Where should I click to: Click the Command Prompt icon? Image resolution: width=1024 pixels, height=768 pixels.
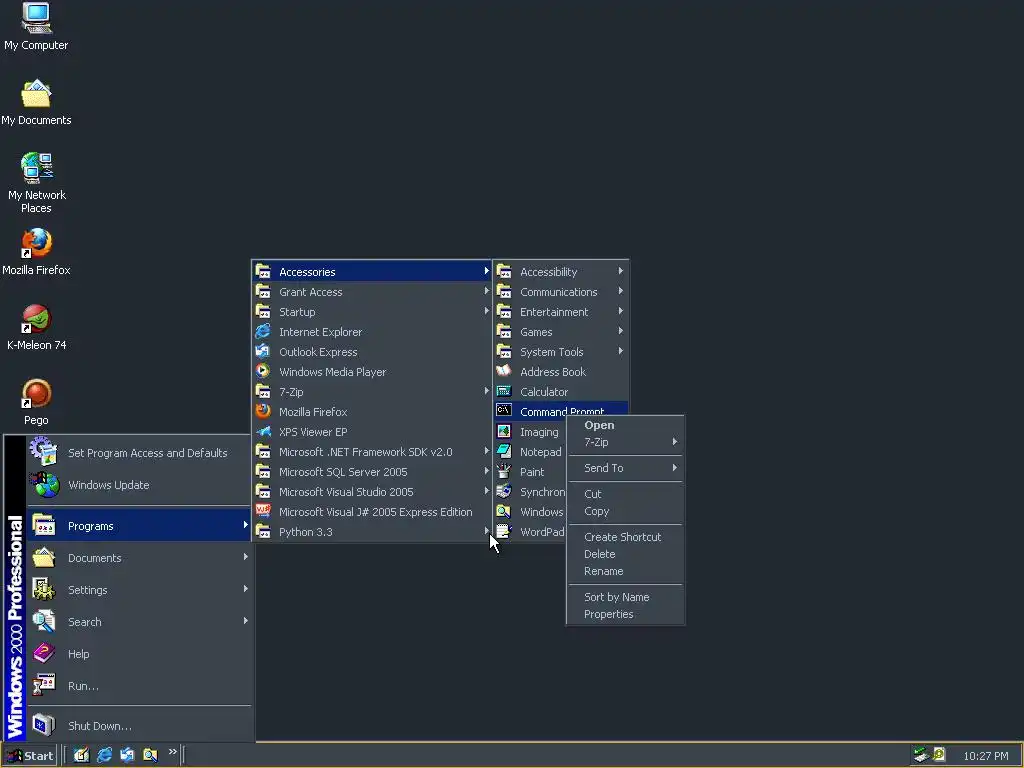(504, 411)
